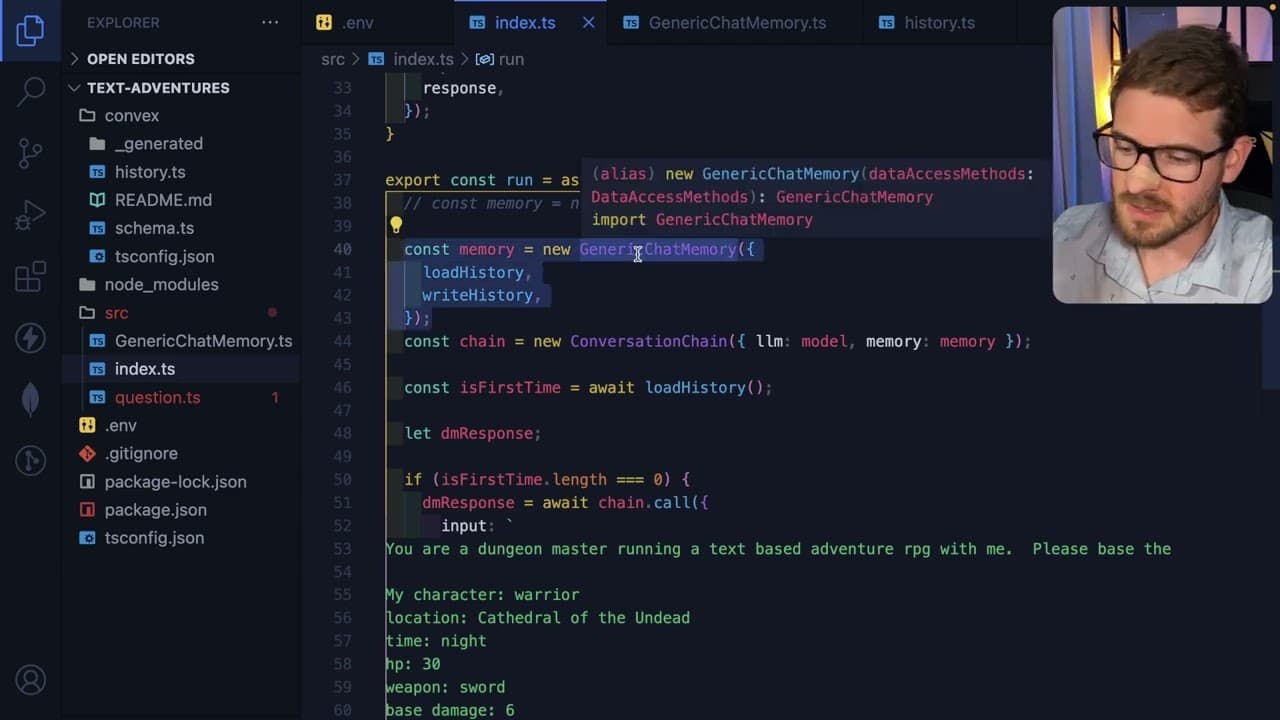Open tsconfig.json inside convex folder
Image resolution: width=1280 pixels, height=720 pixels.
164,256
